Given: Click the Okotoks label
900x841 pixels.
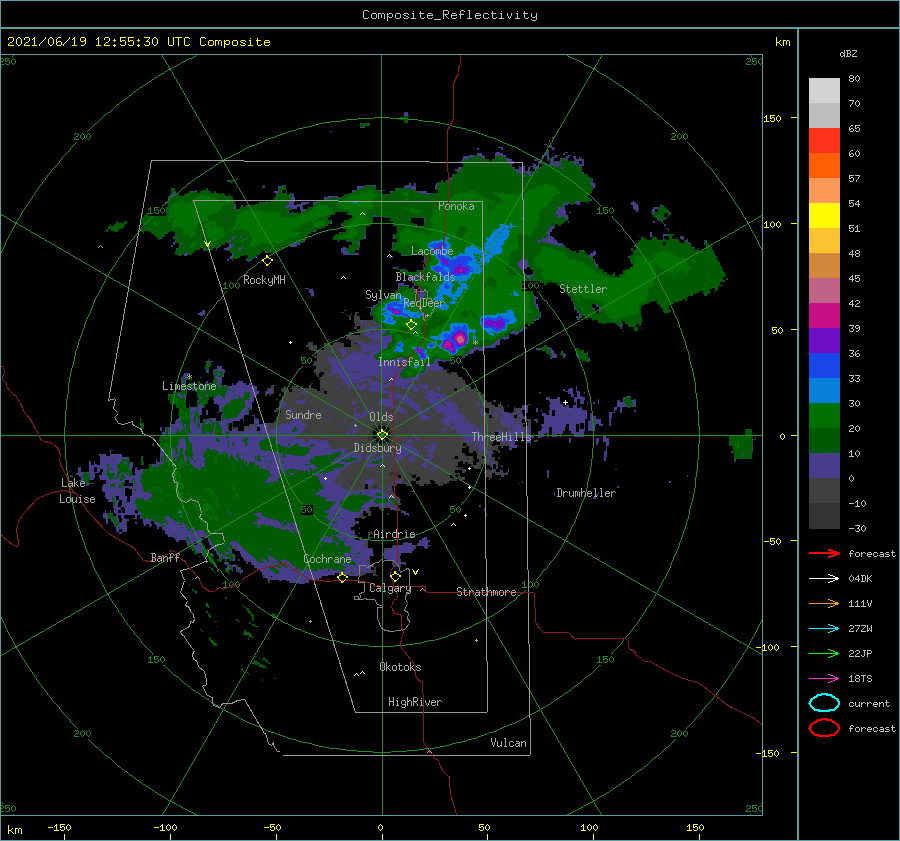Looking at the screenshot, I should (x=400, y=667).
